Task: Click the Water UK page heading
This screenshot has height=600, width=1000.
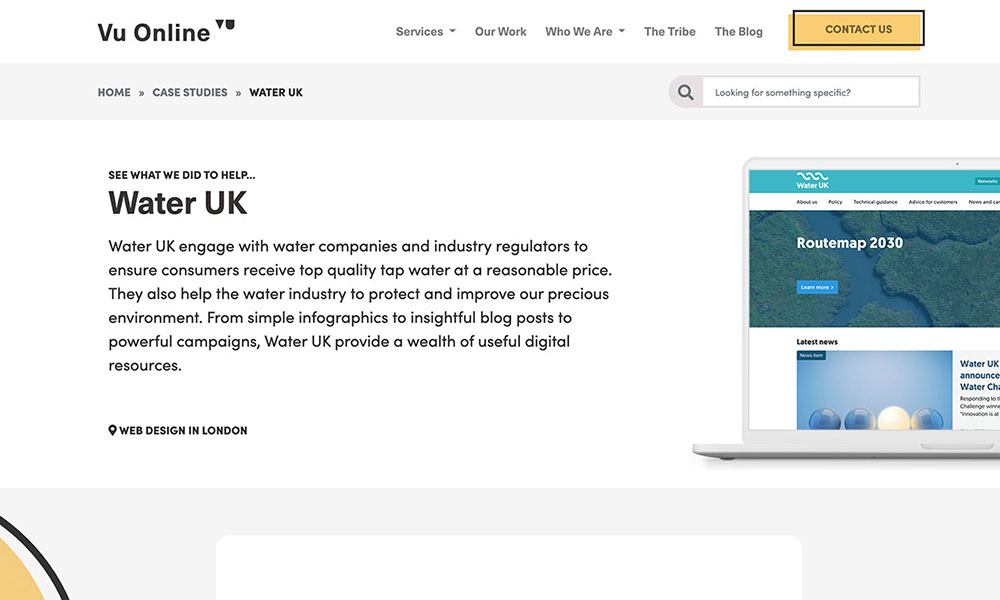Action: click(x=178, y=202)
